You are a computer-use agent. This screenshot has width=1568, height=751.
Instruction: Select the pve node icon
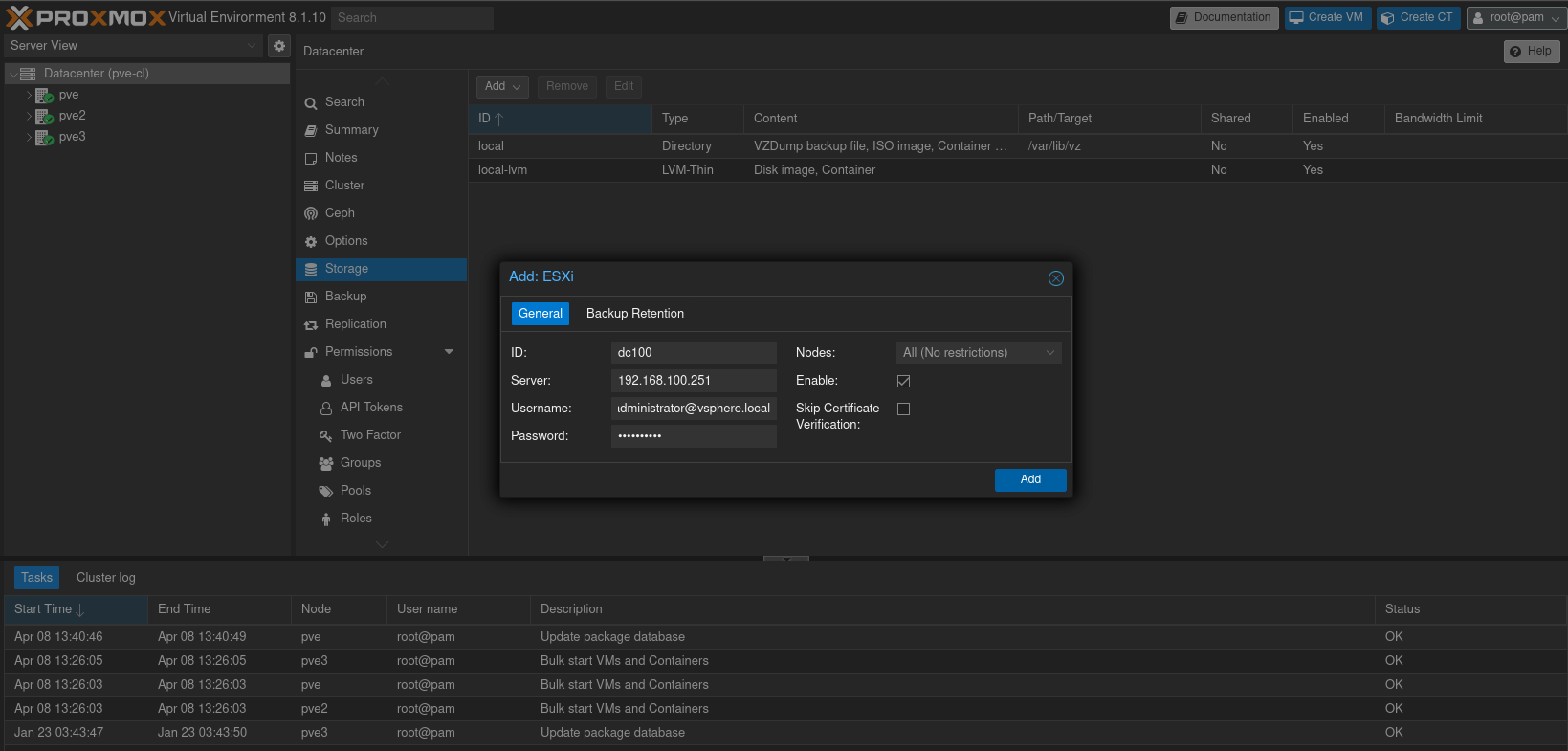point(44,95)
